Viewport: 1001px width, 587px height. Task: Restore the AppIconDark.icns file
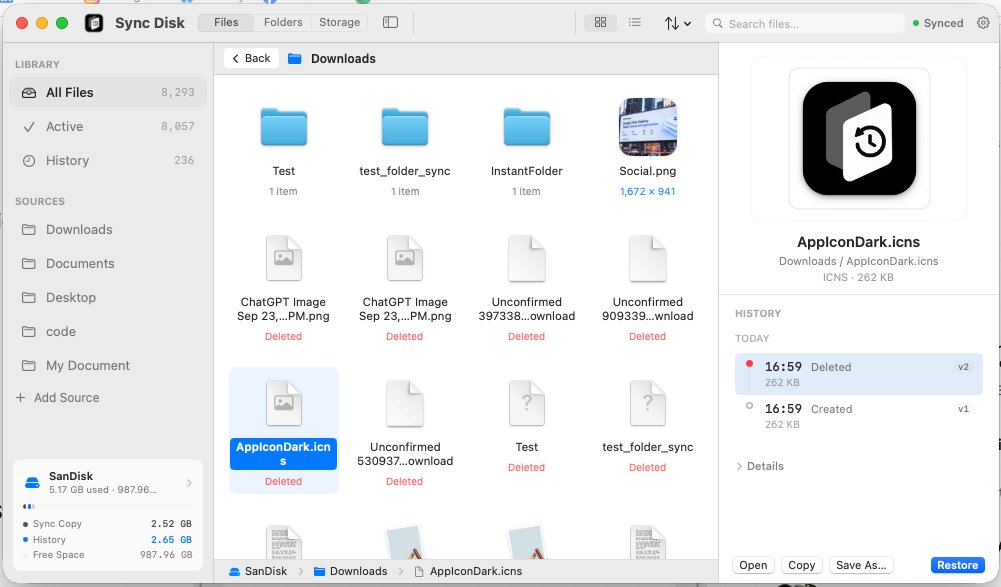pos(957,565)
